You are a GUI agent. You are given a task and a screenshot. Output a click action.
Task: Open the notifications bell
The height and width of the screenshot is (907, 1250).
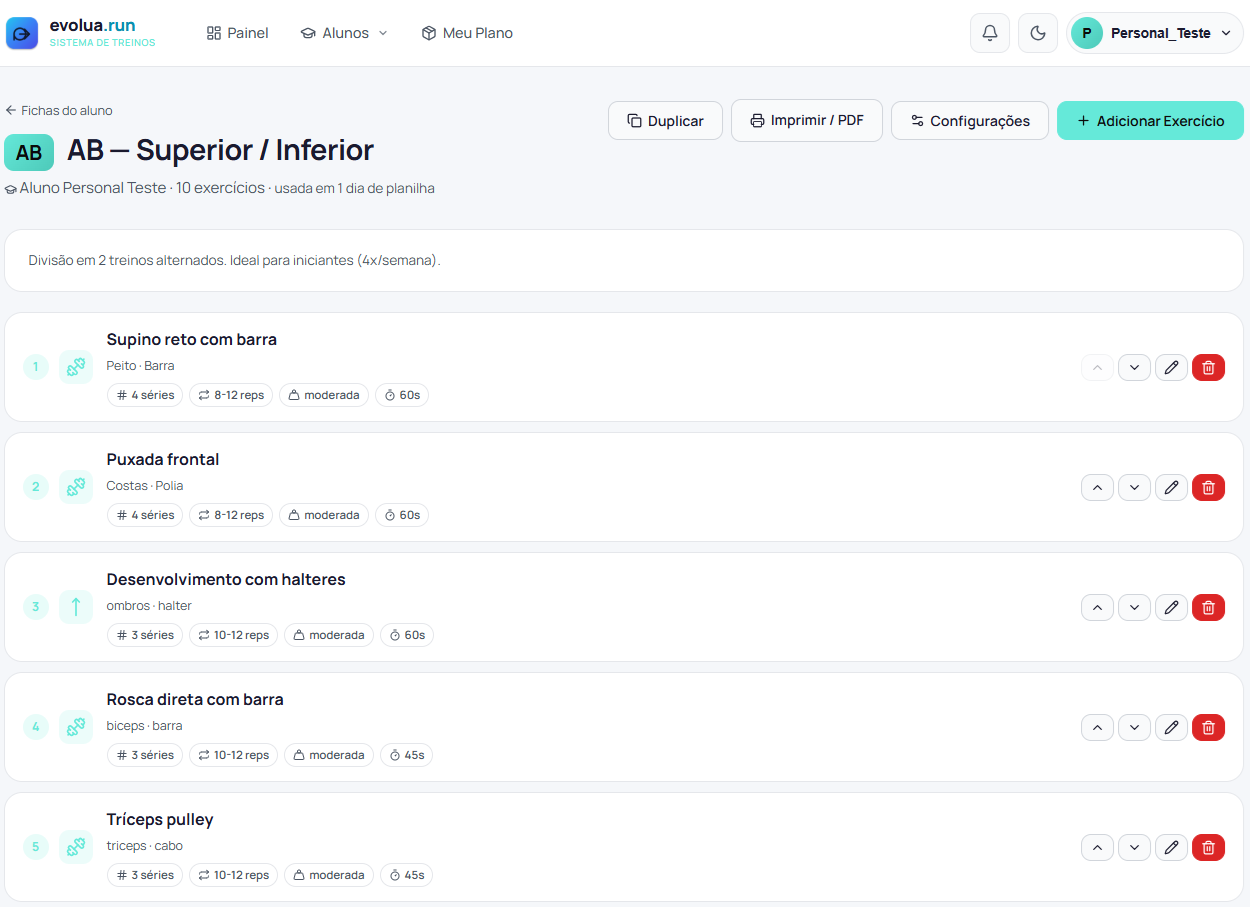[x=990, y=33]
